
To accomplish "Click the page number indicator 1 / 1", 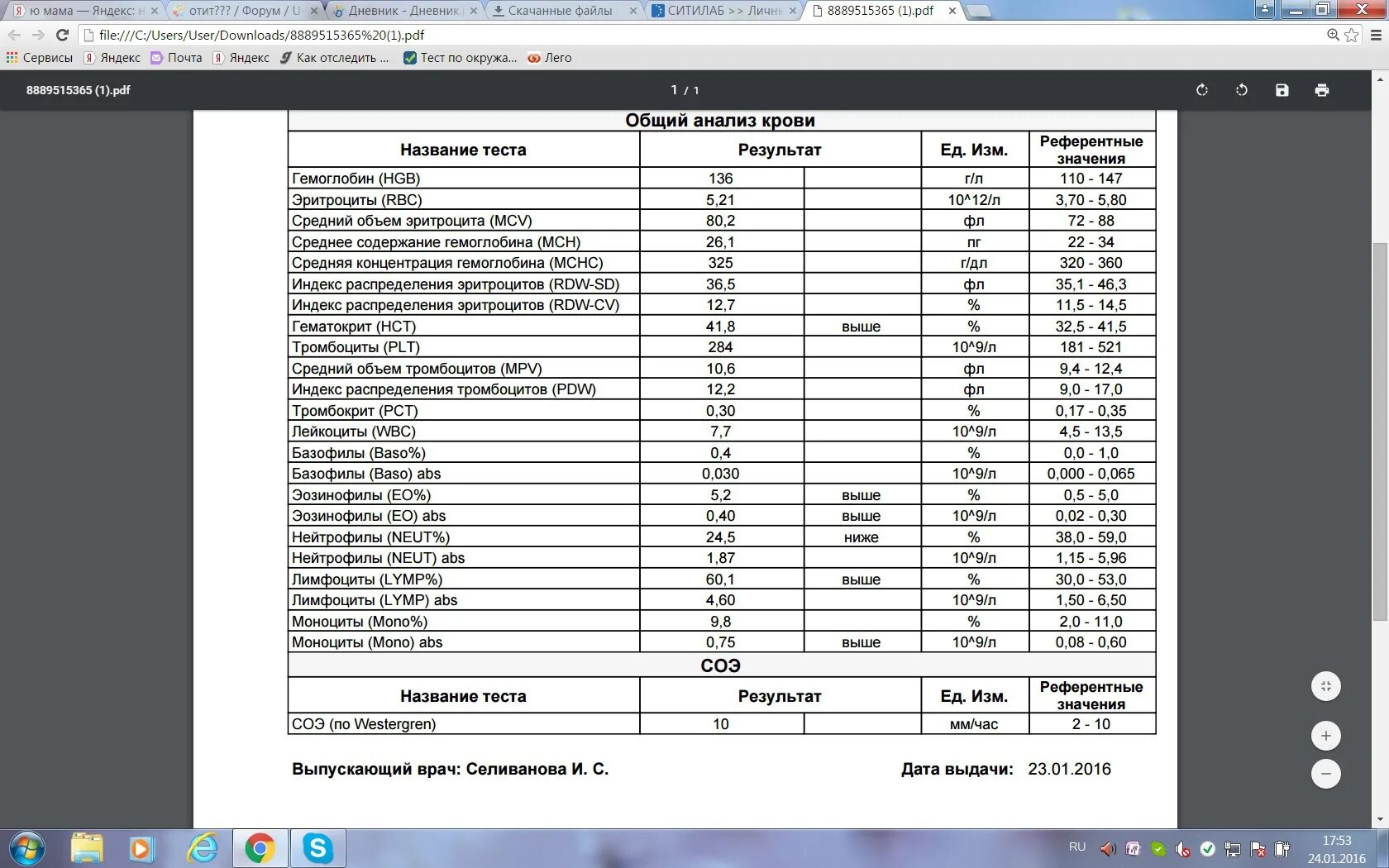I will point(685,90).
